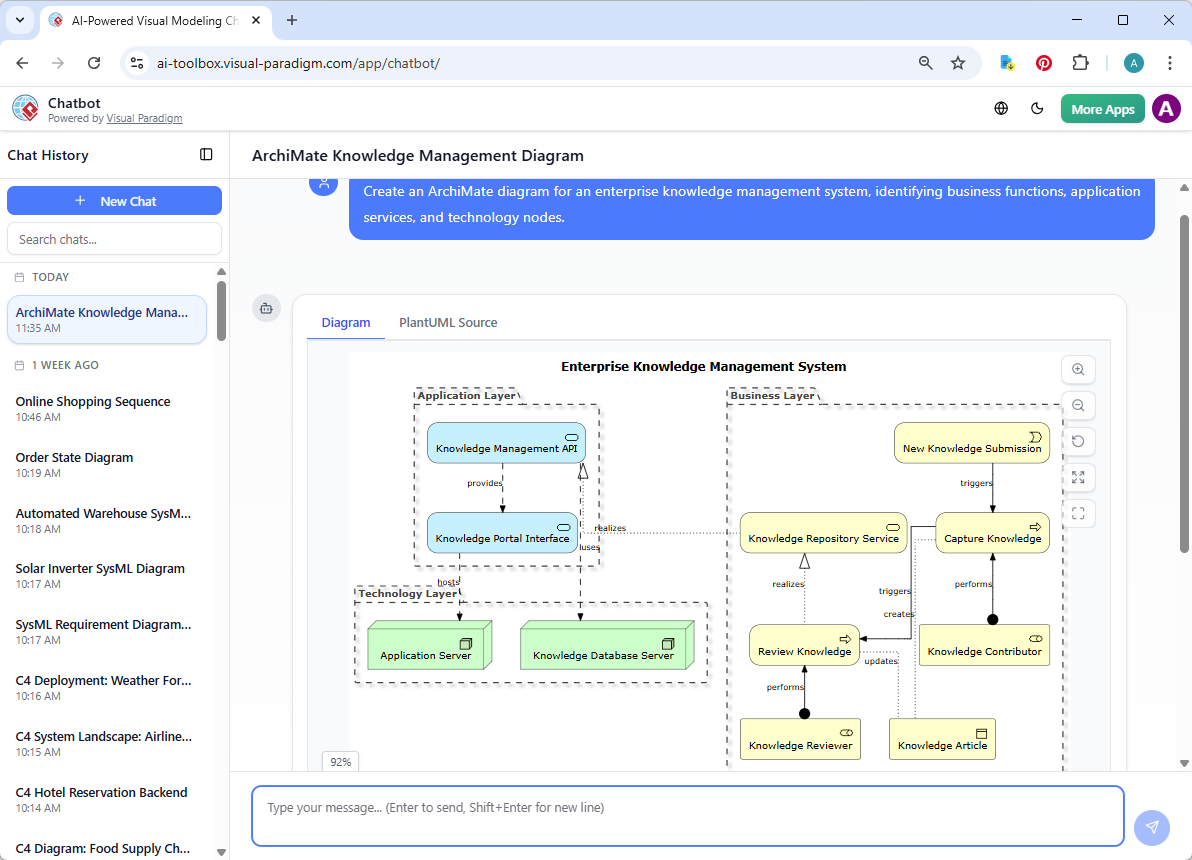Open the Order State Diagram chat
Screen dimensions: 1192x860
tap(73, 457)
